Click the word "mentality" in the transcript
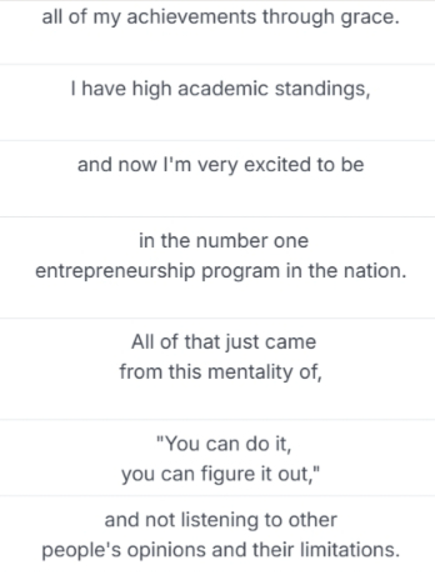The height and width of the screenshot is (572, 435). tap(252, 372)
